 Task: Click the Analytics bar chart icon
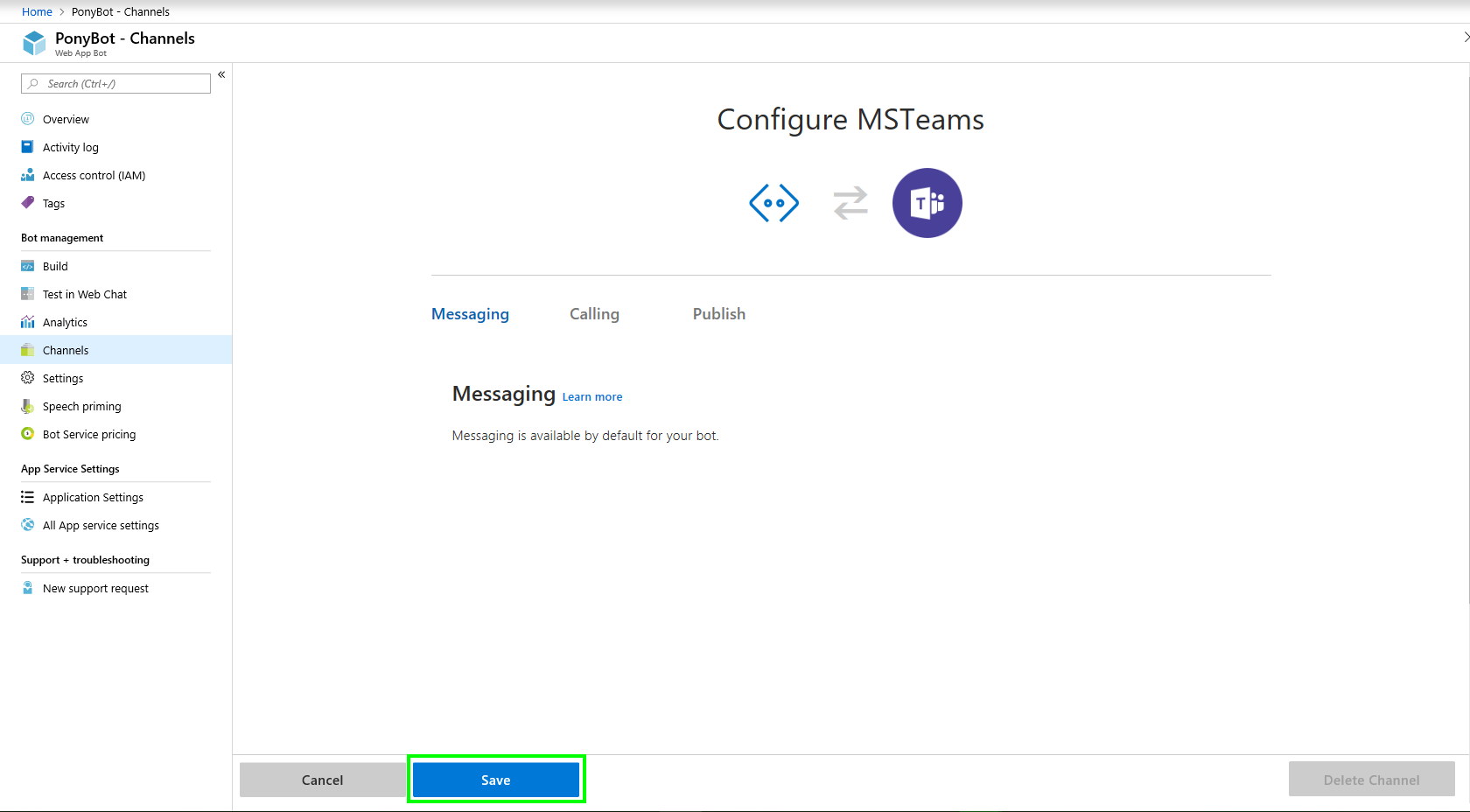tap(28, 322)
